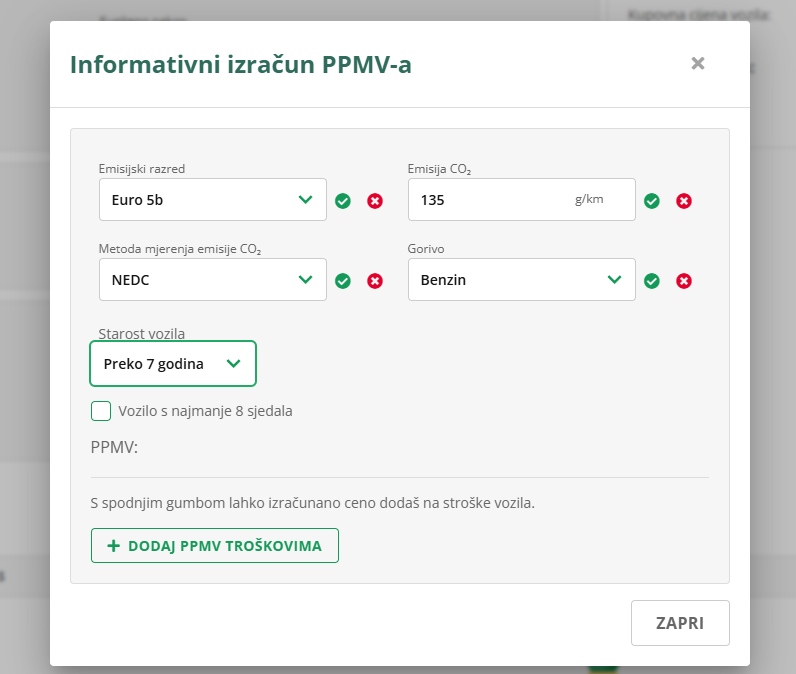Image resolution: width=796 pixels, height=674 pixels.
Task: Click red X next to Gorivo
Action: pyautogui.click(x=684, y=281)
